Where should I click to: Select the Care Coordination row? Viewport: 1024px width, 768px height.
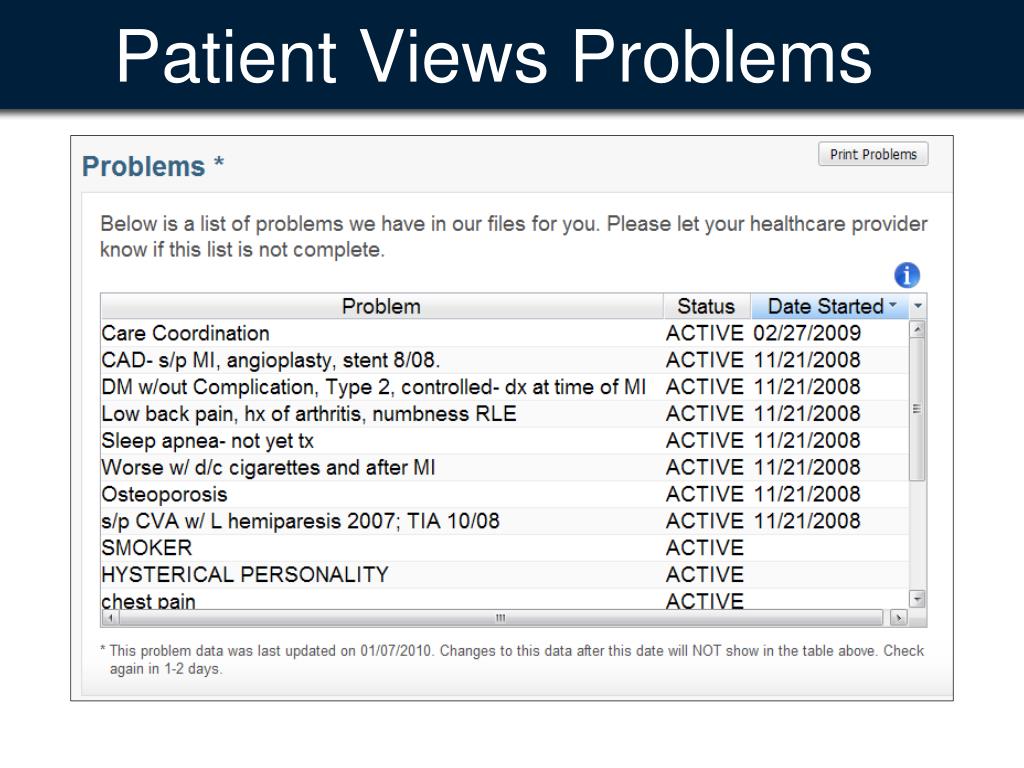504,333
